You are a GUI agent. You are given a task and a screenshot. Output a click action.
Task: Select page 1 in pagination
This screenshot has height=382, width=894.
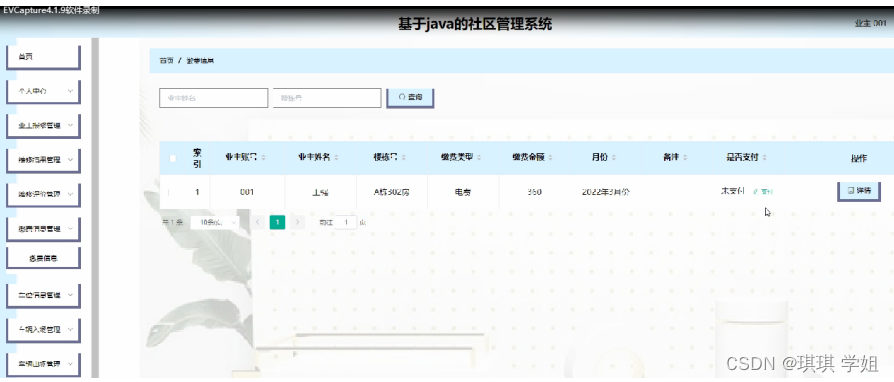[277, 222]
